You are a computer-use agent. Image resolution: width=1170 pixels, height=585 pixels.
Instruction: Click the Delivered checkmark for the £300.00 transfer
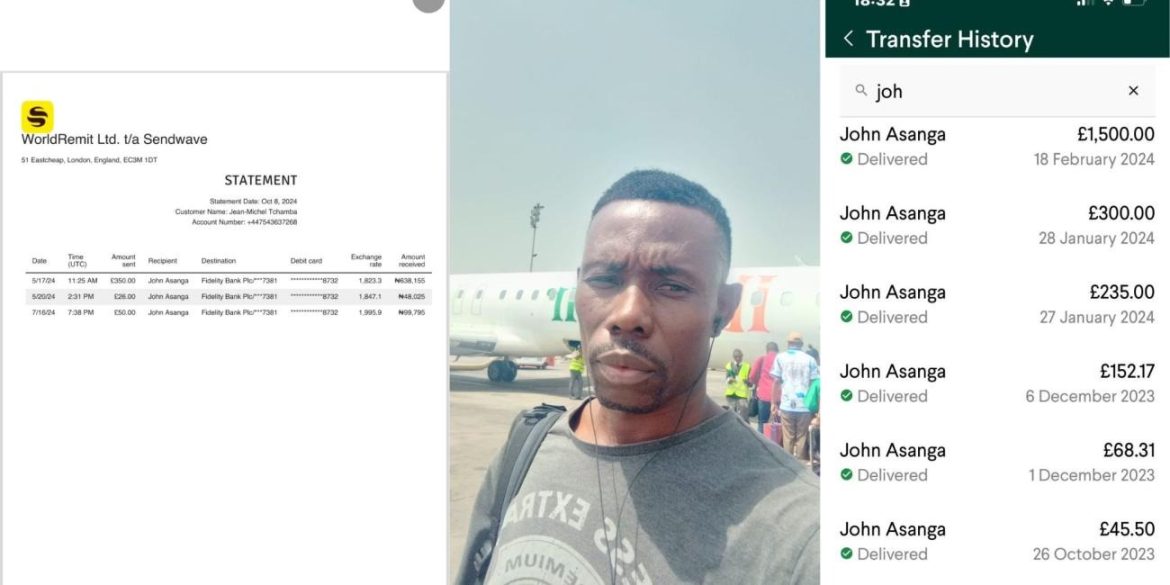click(846, 237)
